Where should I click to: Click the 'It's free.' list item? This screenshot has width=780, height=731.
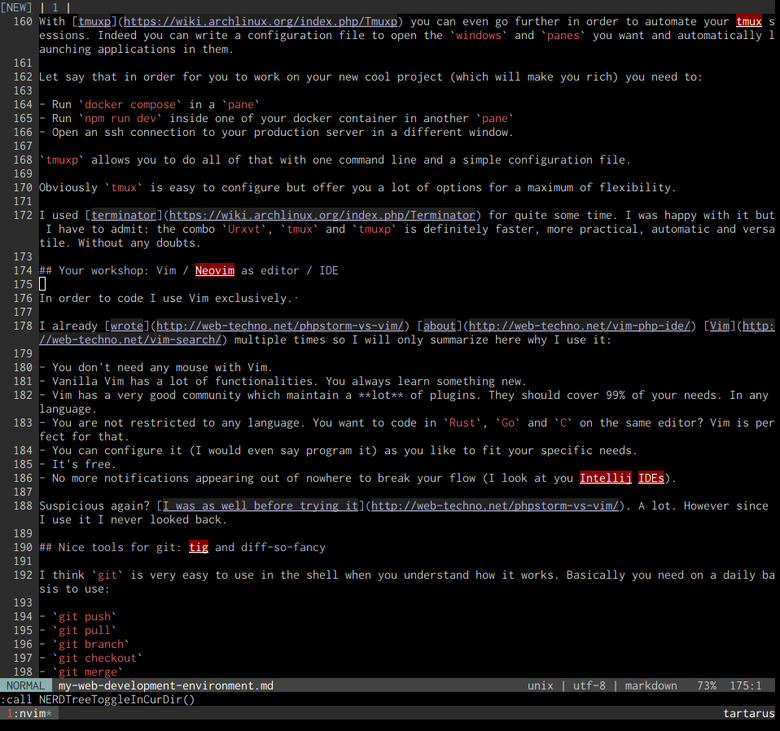click(x=78, y=464)
